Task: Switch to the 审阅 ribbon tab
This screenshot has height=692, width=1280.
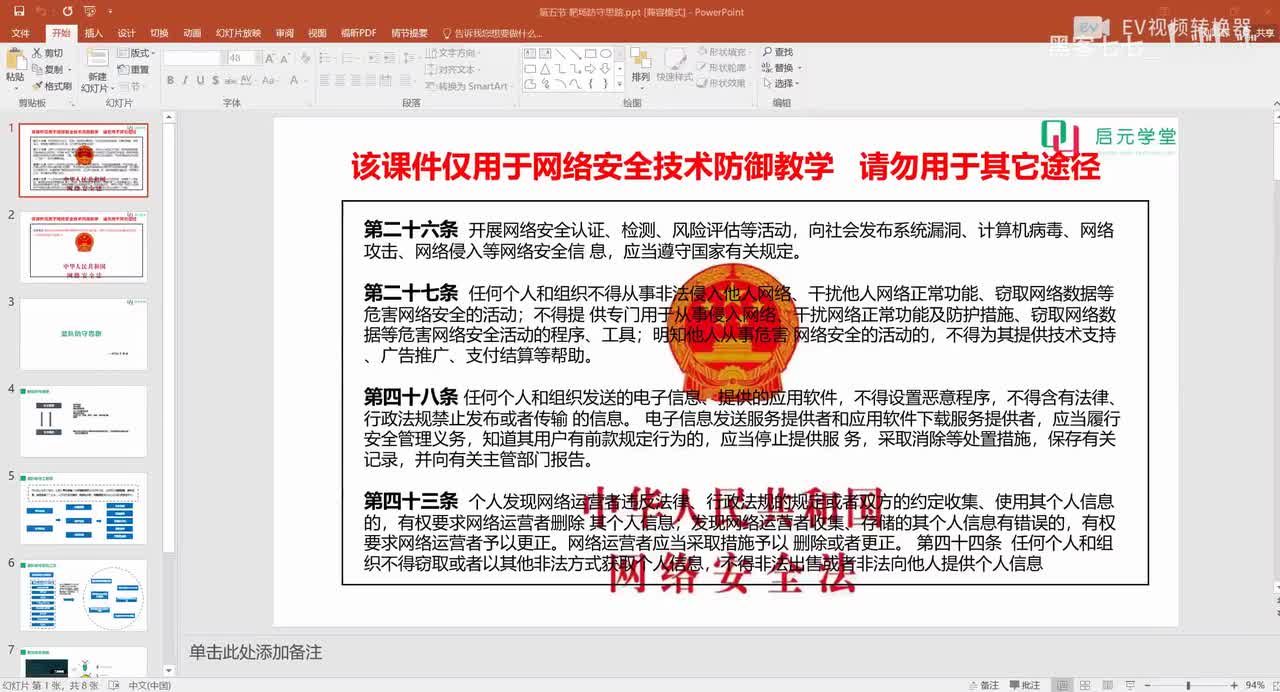Action: click(285, 33)
